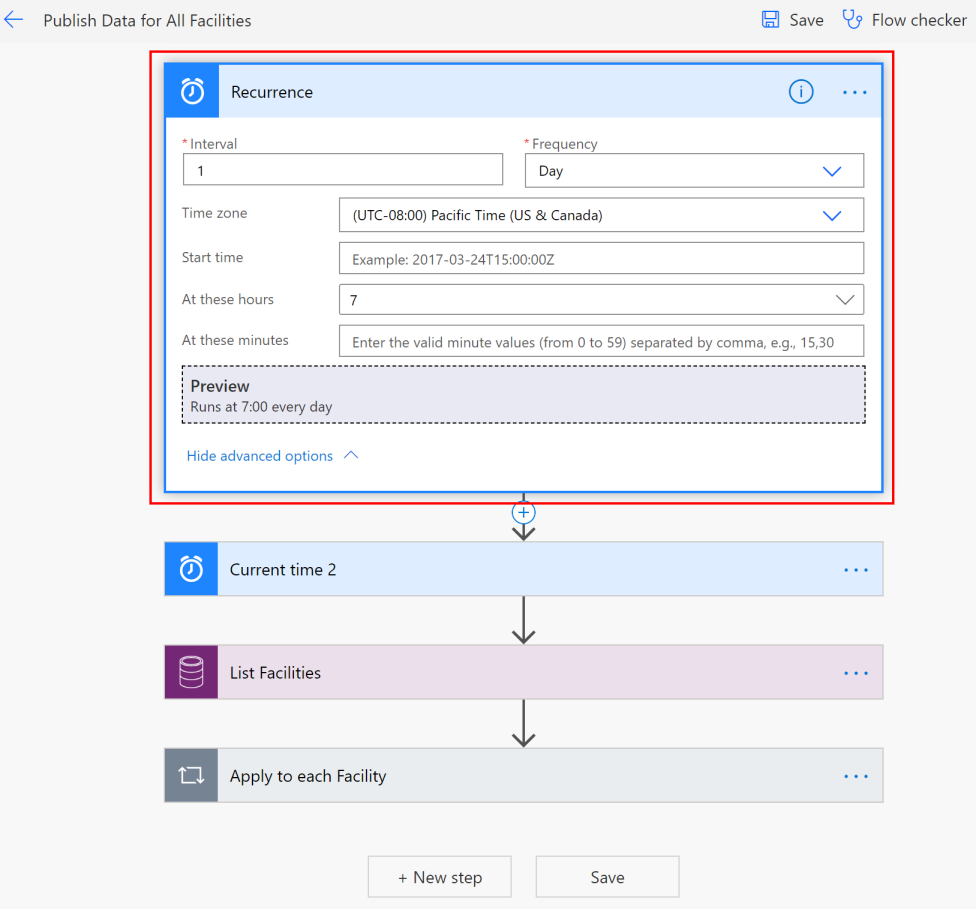Click Apply to each loop icon
This screenshot has width=976, height=909.
(192, 776)
